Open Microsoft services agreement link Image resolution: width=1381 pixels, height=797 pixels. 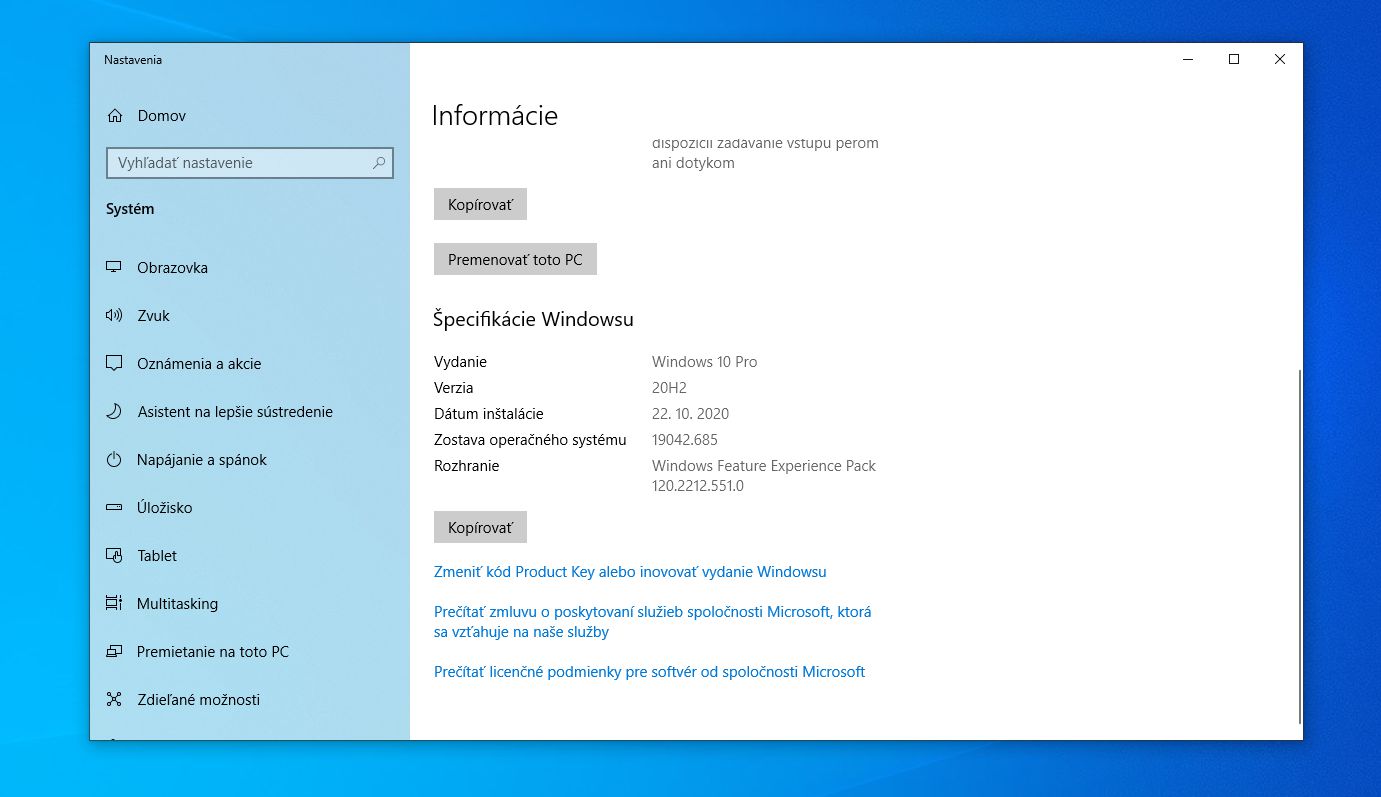[652, 622]
